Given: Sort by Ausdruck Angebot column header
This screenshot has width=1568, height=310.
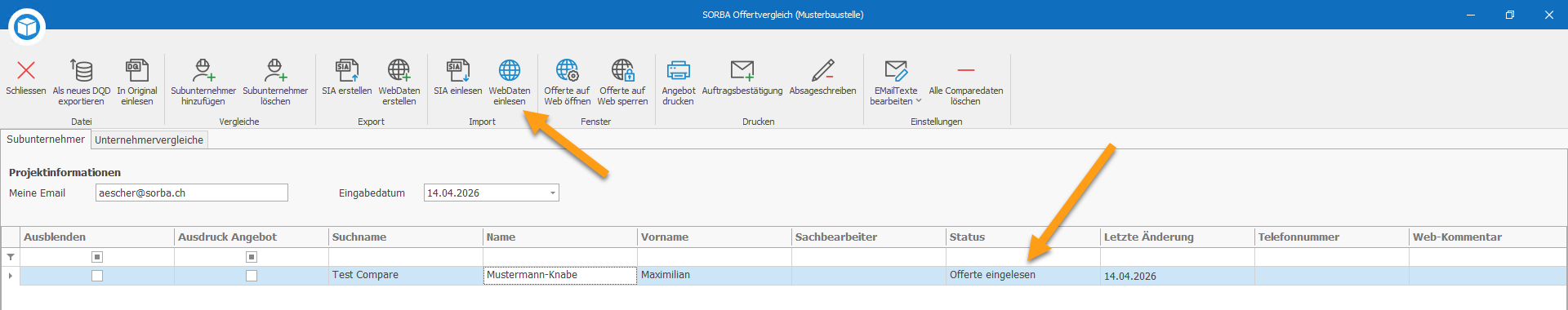Looking at the screenshot, I should pos(252,237).
